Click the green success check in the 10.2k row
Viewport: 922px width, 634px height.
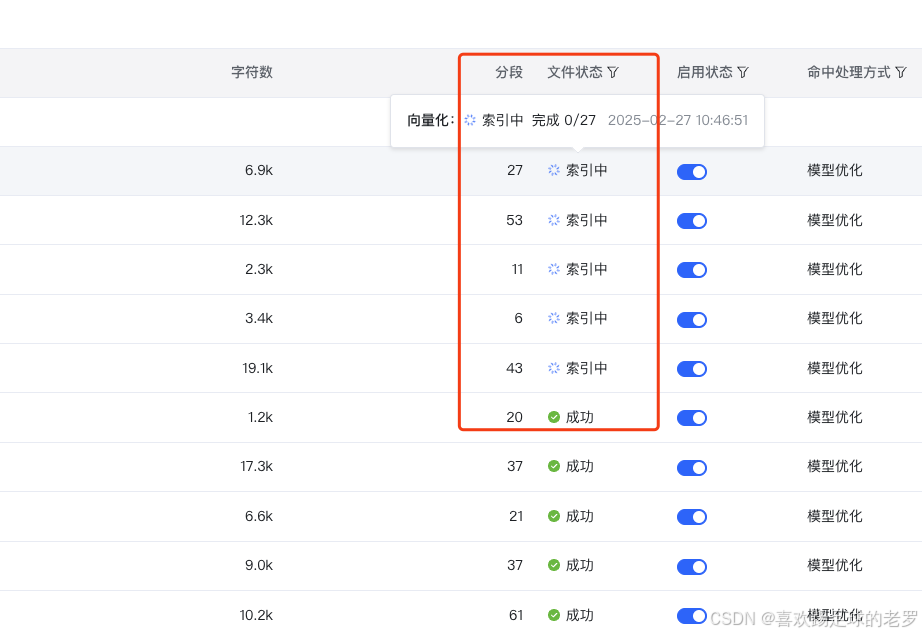coord(554,615)
